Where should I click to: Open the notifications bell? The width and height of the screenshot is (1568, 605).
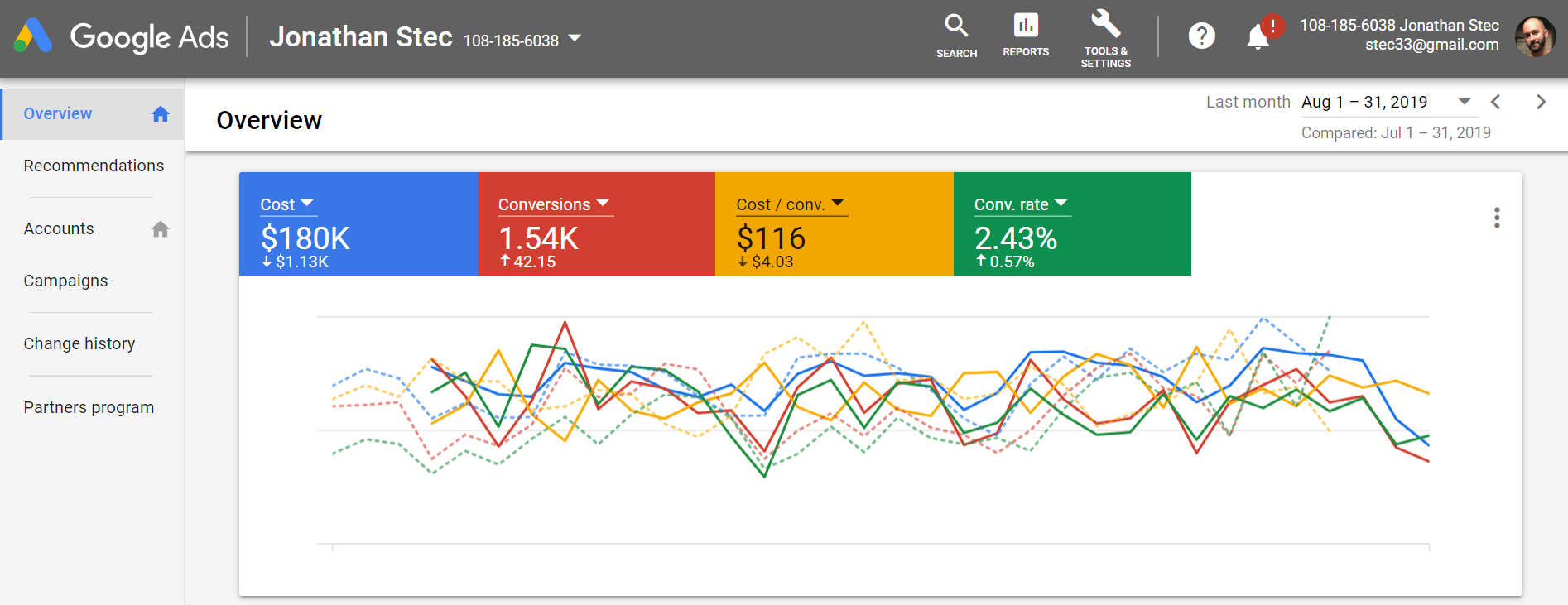[x=1258, y=36]
